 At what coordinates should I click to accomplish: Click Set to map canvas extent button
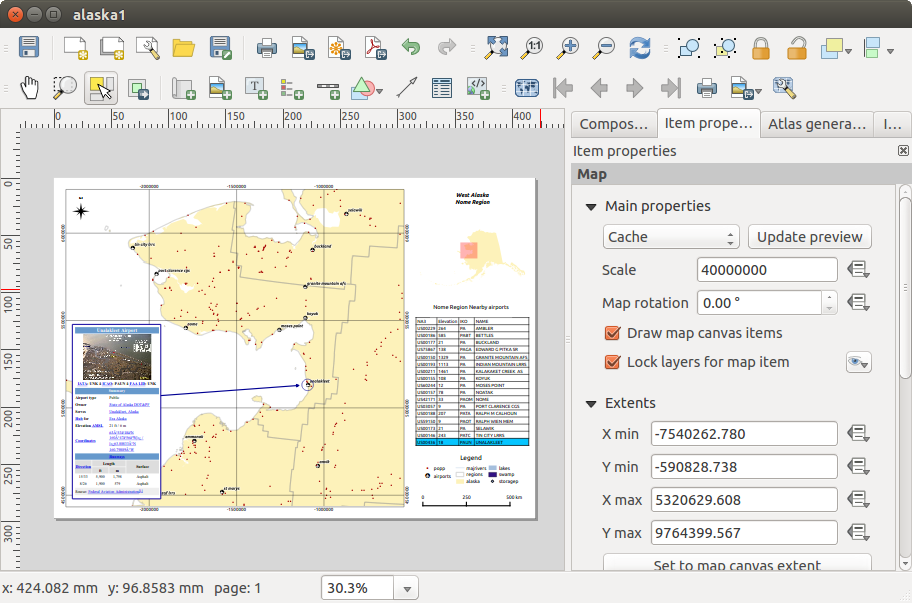[736, 565]
